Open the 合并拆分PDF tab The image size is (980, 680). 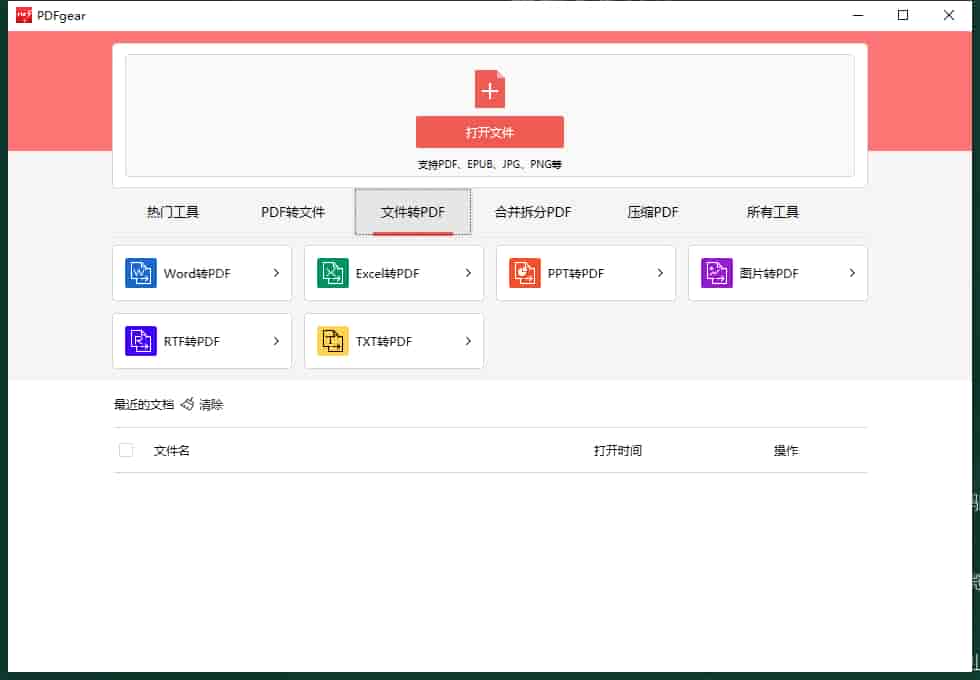(533, 212)
